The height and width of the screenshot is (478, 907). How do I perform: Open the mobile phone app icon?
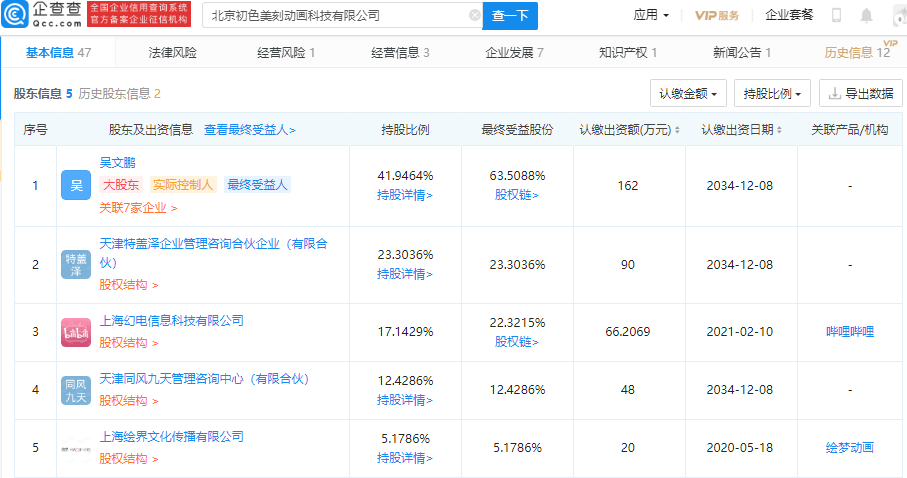coord(836,15)
